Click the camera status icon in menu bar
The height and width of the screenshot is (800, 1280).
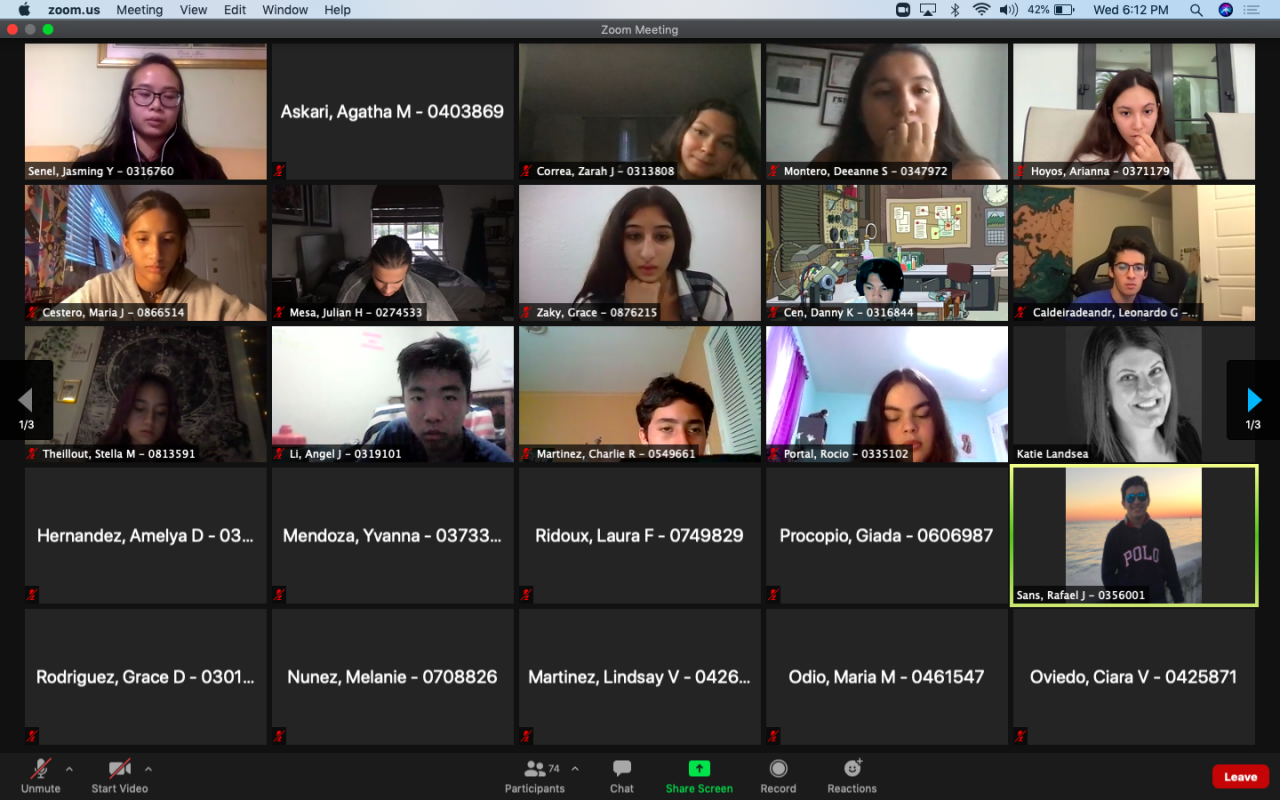903,10
